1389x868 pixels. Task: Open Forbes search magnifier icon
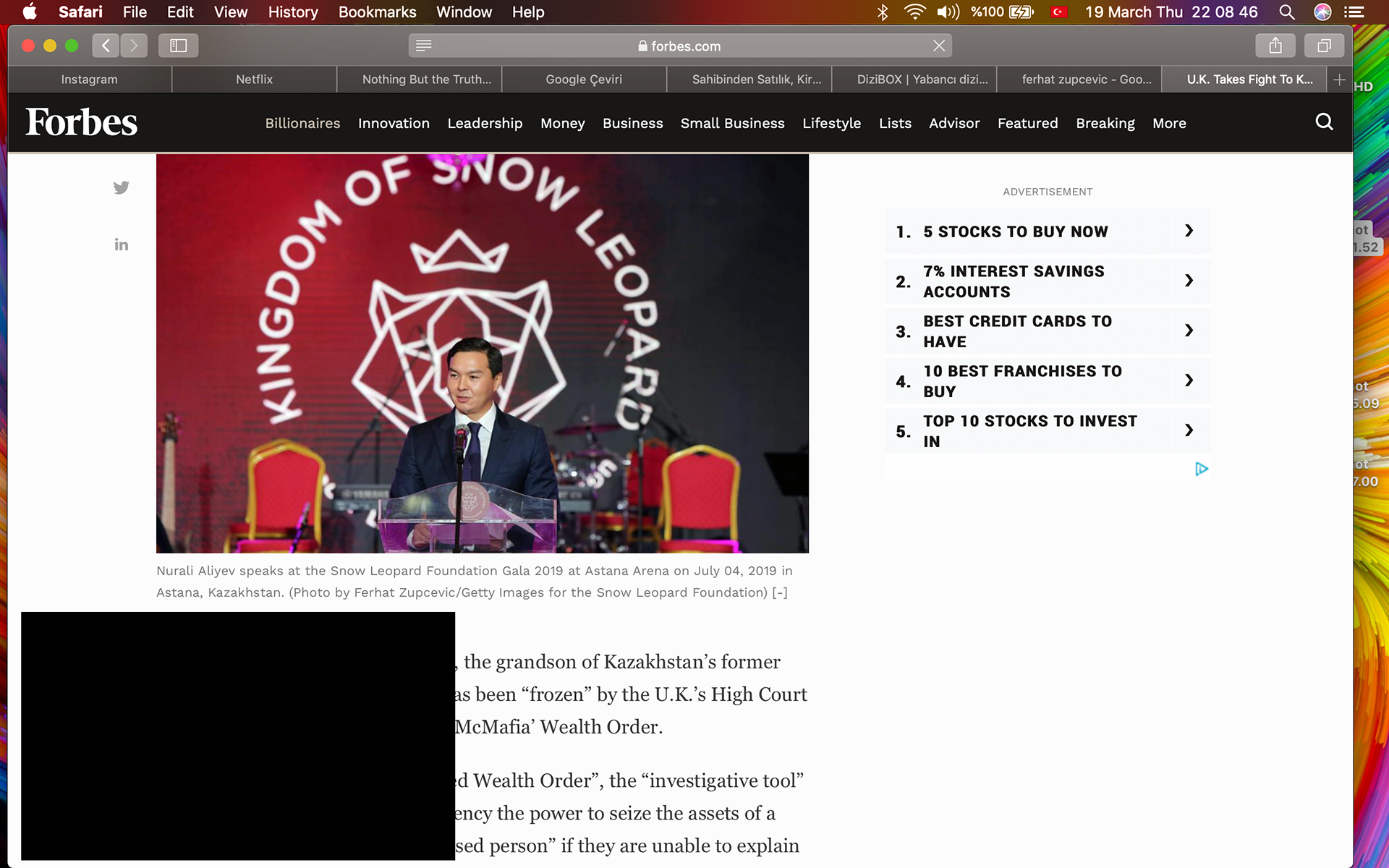click(x=1324, y=122)
